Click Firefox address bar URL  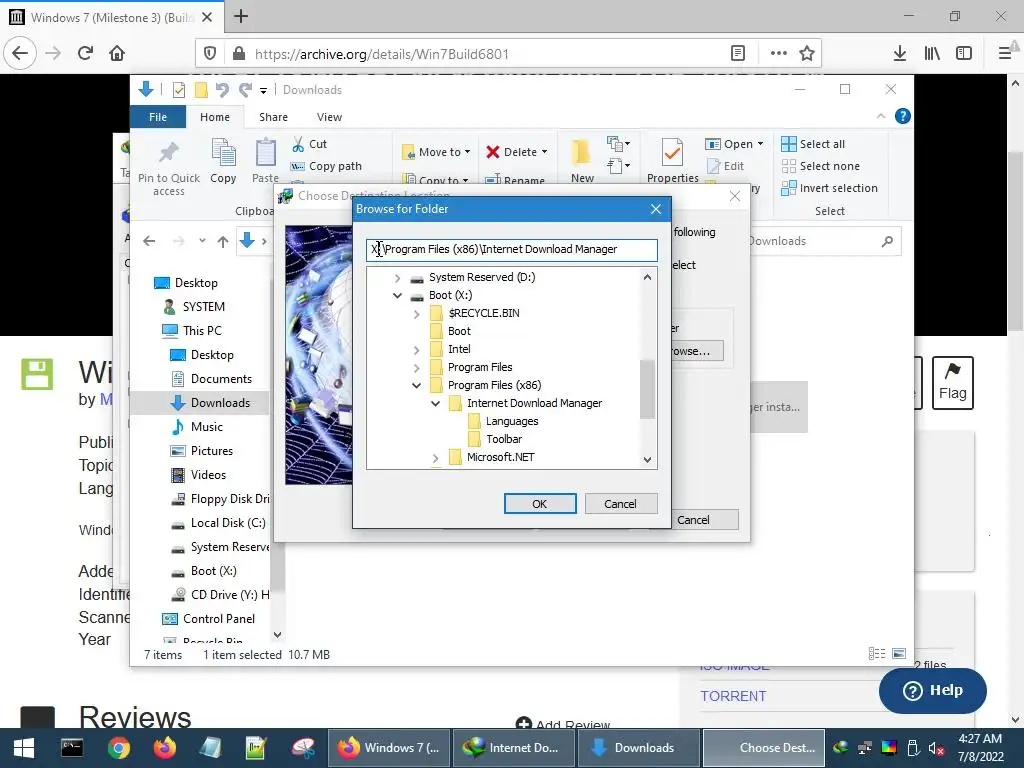pos(382,54)
